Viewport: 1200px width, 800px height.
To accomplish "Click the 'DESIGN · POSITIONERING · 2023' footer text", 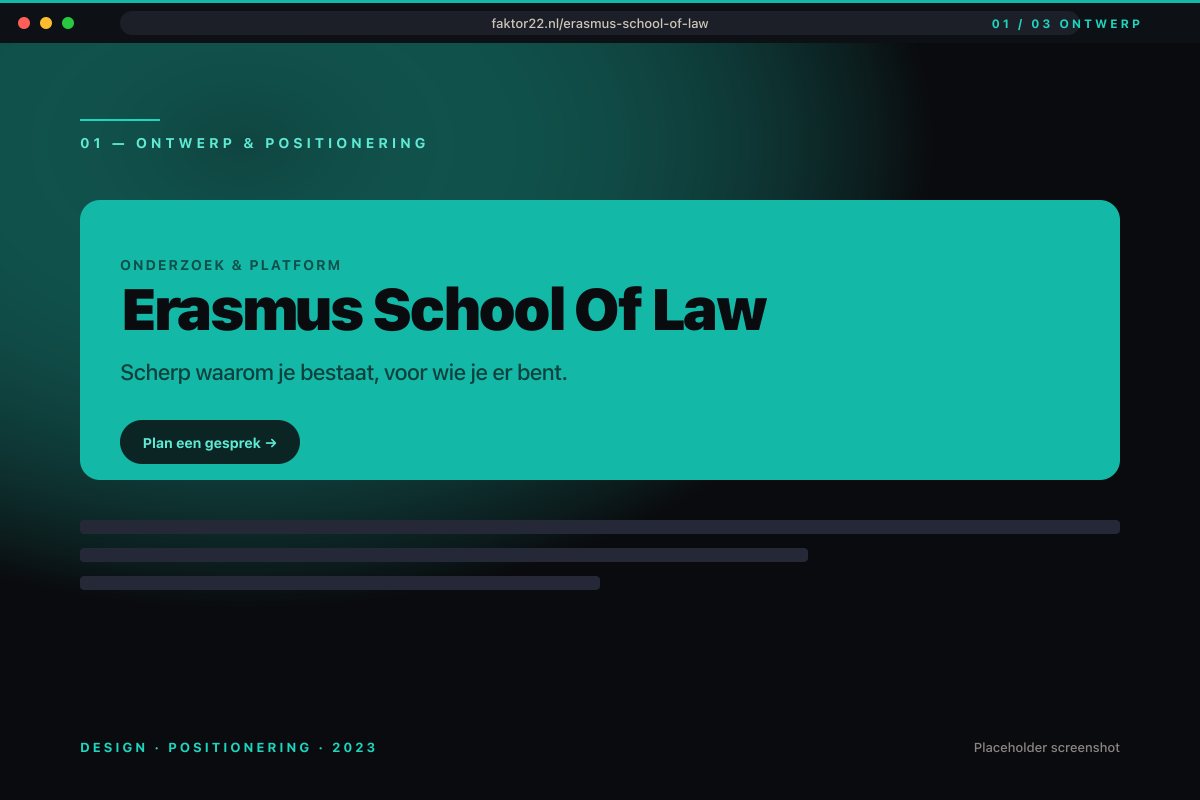I will pos(229,747).
